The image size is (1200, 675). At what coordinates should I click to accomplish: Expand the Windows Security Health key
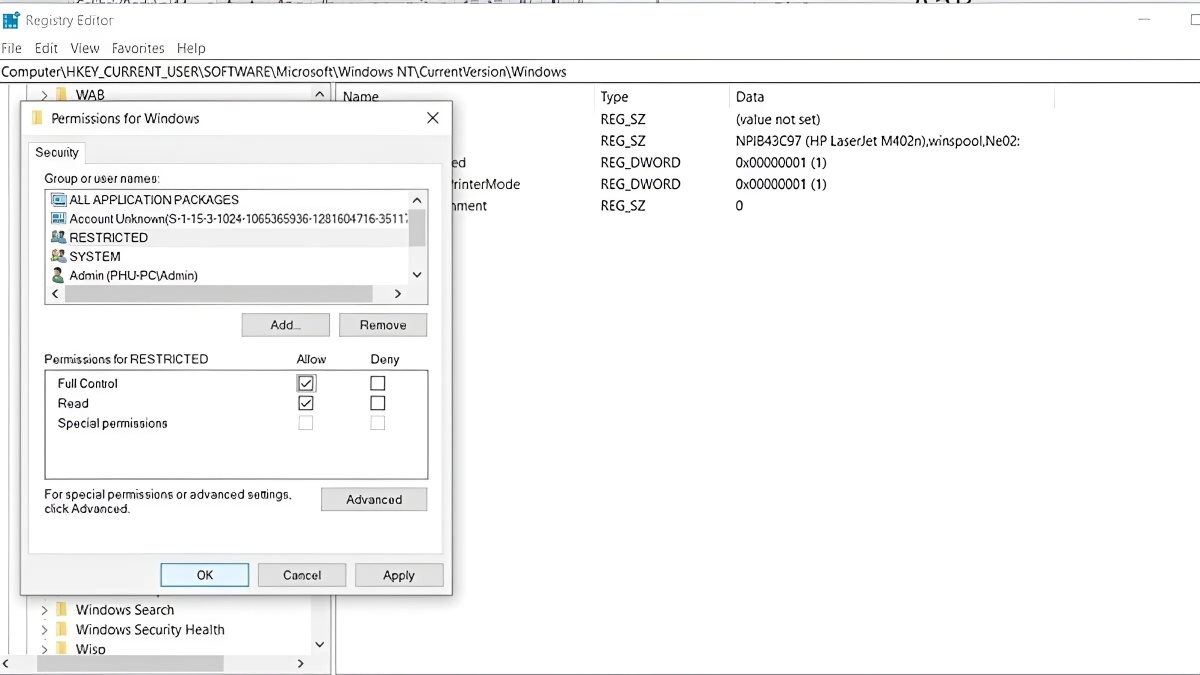pos(43,629)
